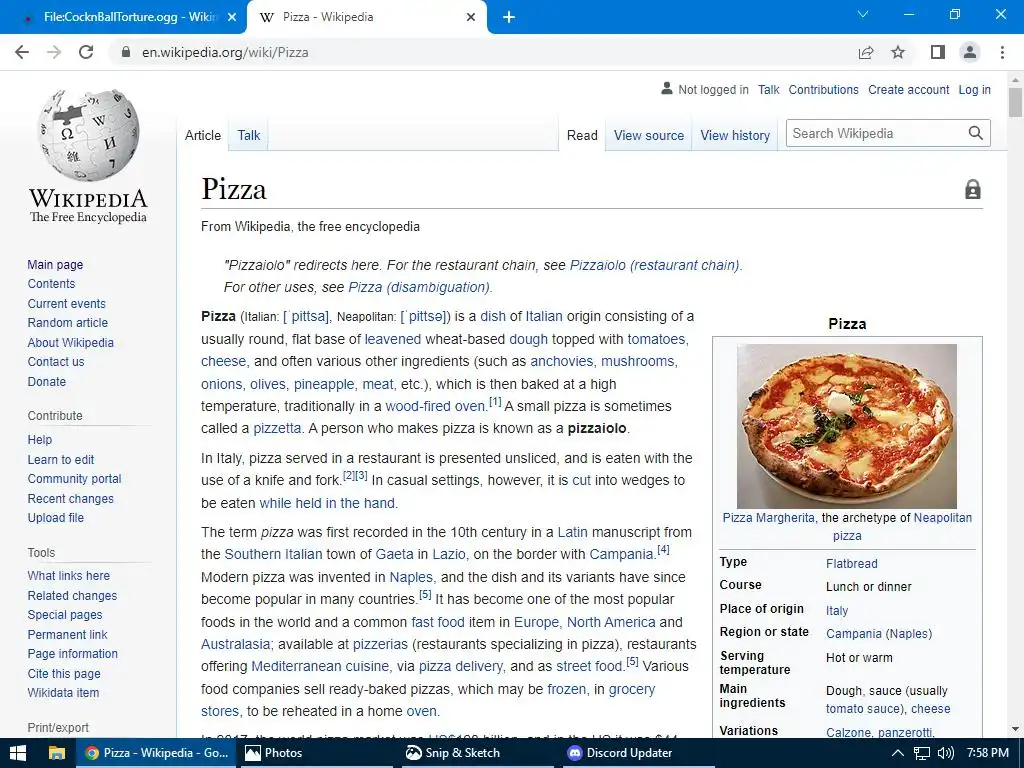The height and width of the screenshot is (768, 1024).
Task: Click the page vertical scrollbar thumb
Action: (1015, 101)
